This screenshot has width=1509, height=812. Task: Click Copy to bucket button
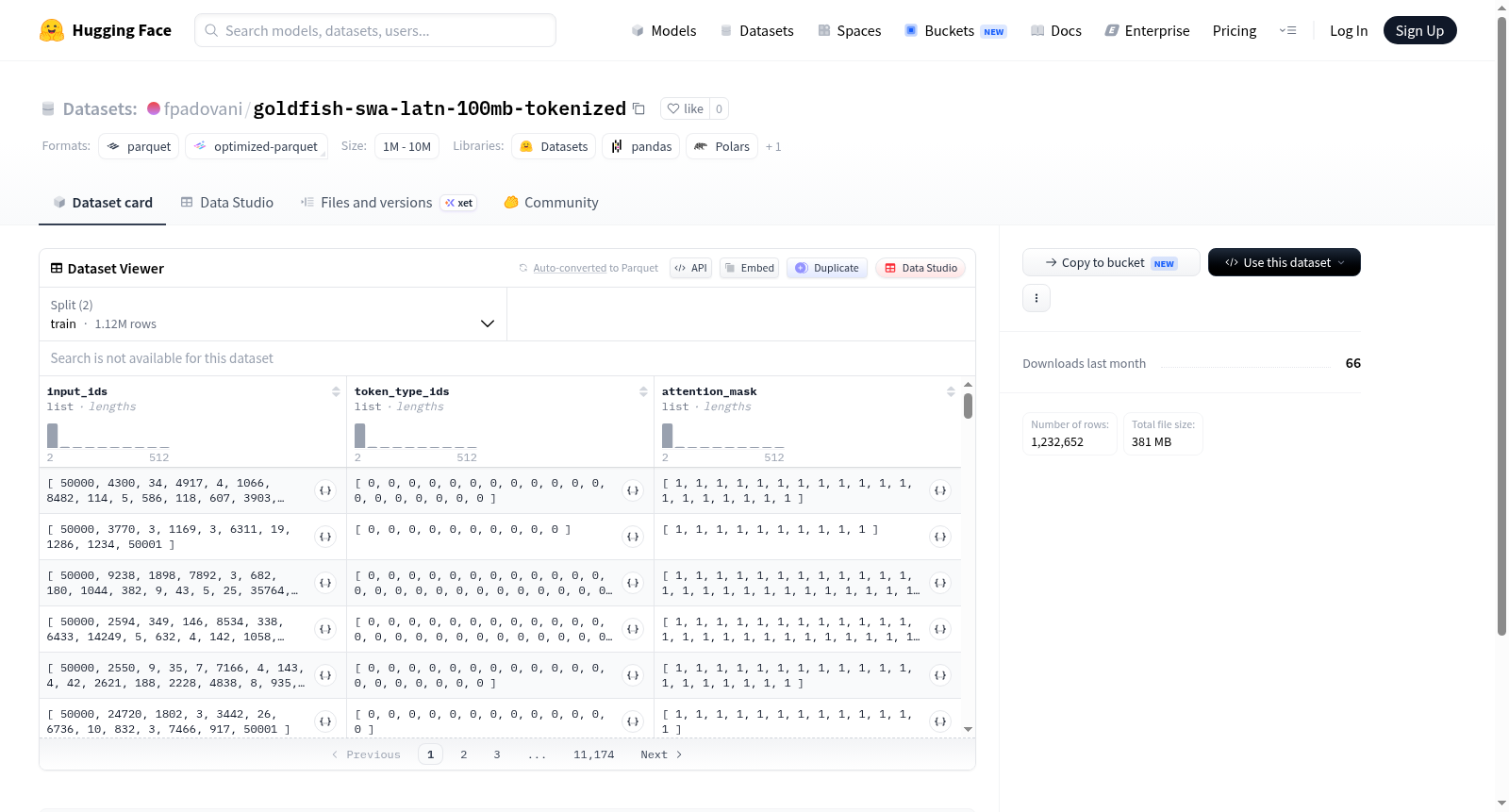(1111, 262)
